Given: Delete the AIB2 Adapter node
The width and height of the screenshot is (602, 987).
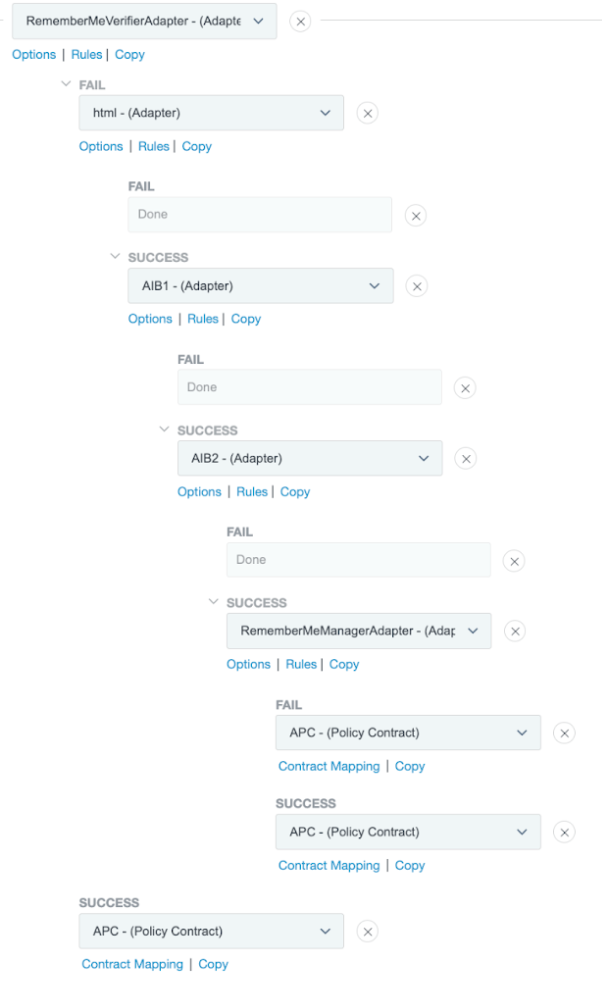Looking at the screenshot, I should (x=466, y=458).
